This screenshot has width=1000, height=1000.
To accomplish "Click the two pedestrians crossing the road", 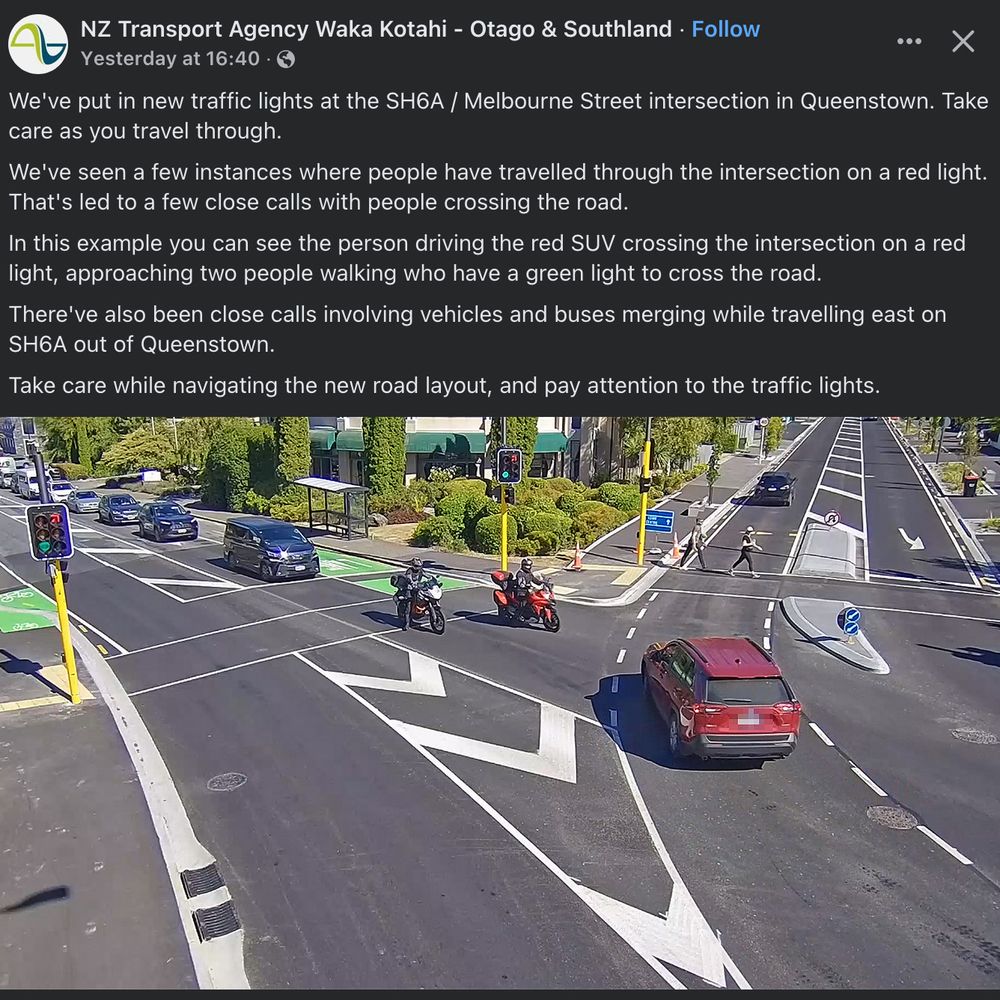I will pyautogui.click(x=719, y=548).
